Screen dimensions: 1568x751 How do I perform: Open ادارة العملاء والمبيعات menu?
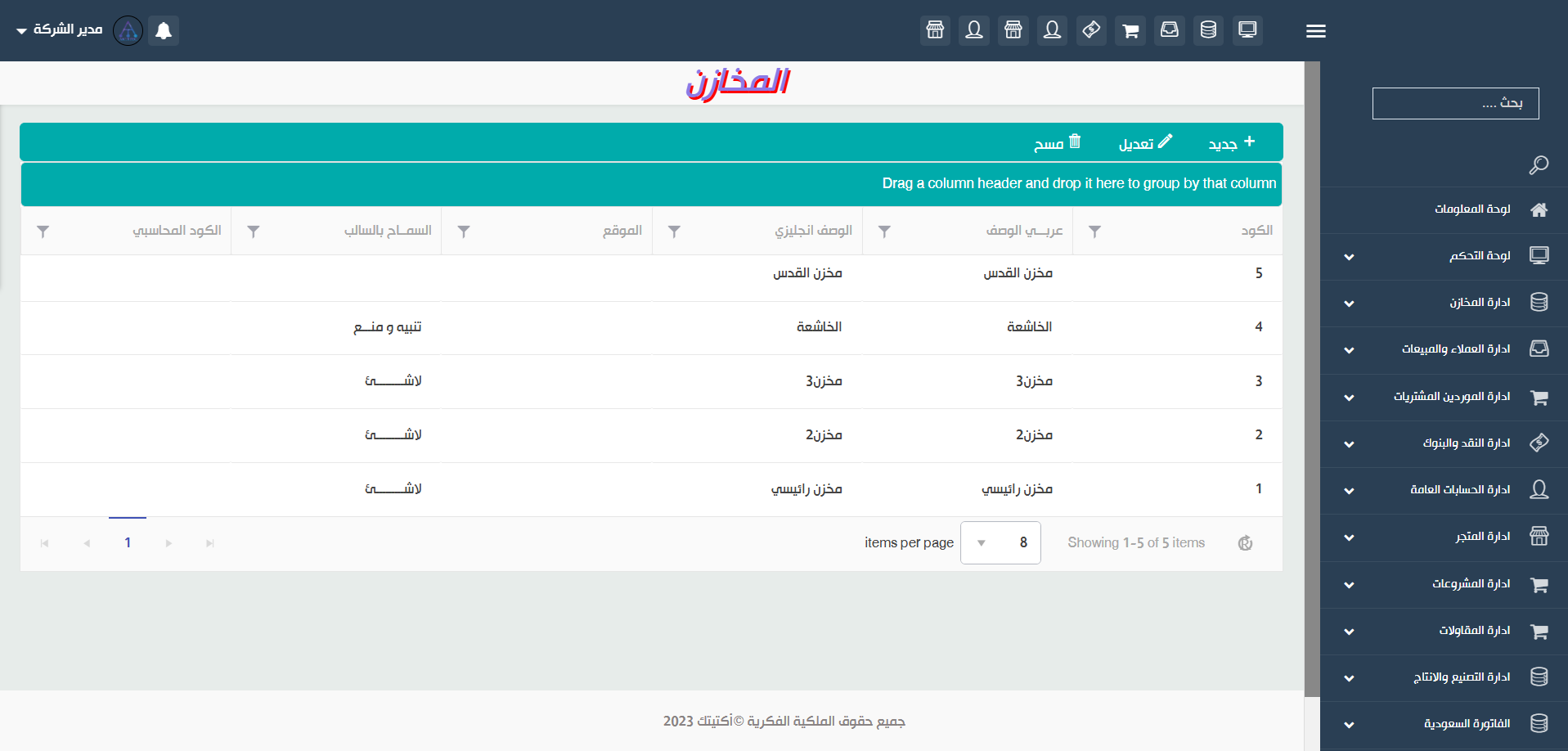pyautogui.click(x=1444, y=349)
